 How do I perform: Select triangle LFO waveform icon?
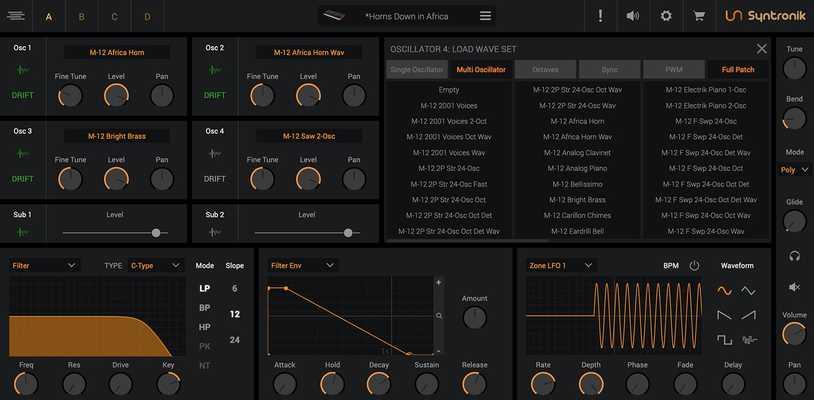coord(748,291)
